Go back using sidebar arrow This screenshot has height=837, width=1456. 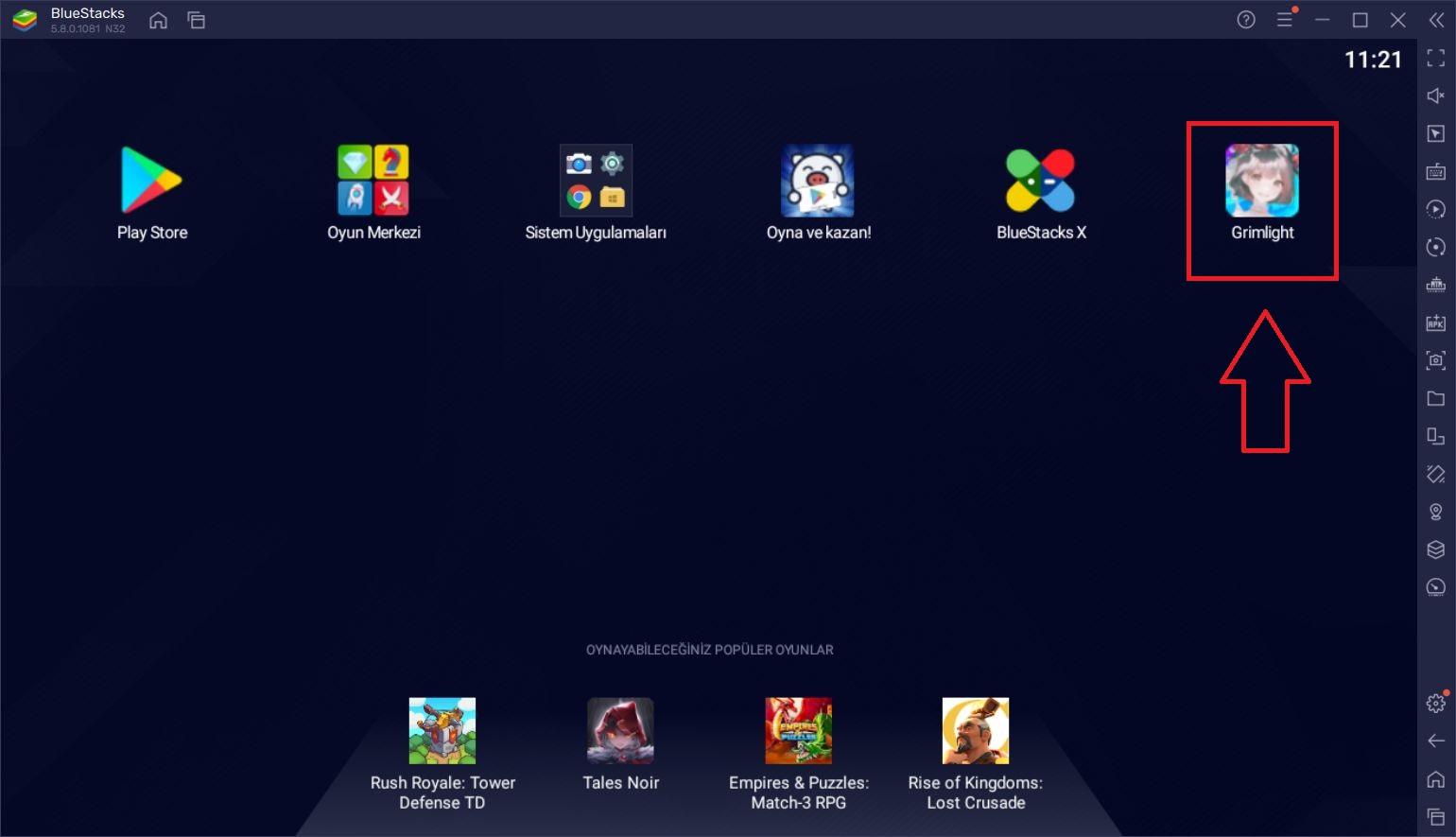coord(1436,741)
